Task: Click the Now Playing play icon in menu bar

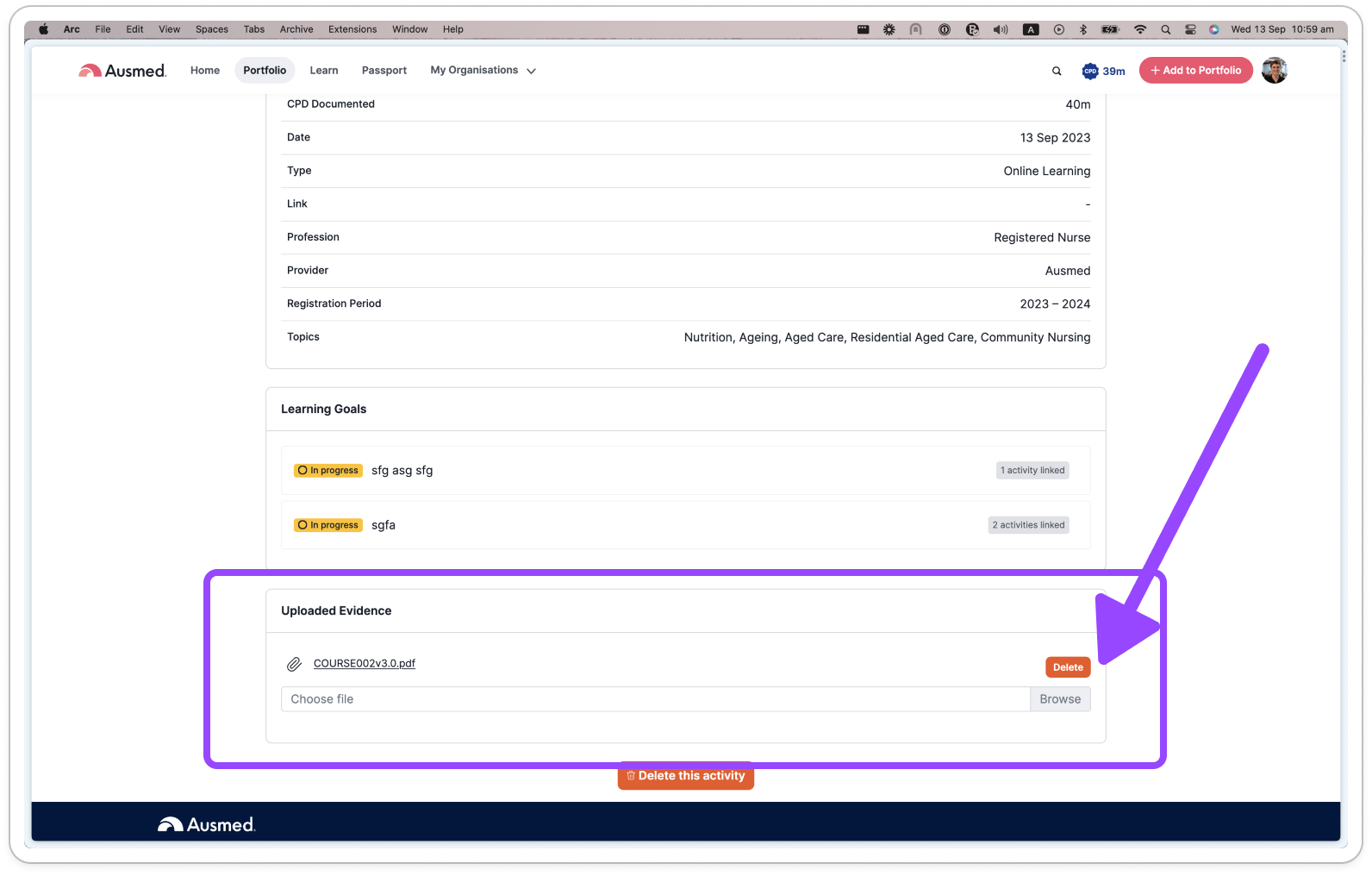Action: click(x=1059, y=29)
